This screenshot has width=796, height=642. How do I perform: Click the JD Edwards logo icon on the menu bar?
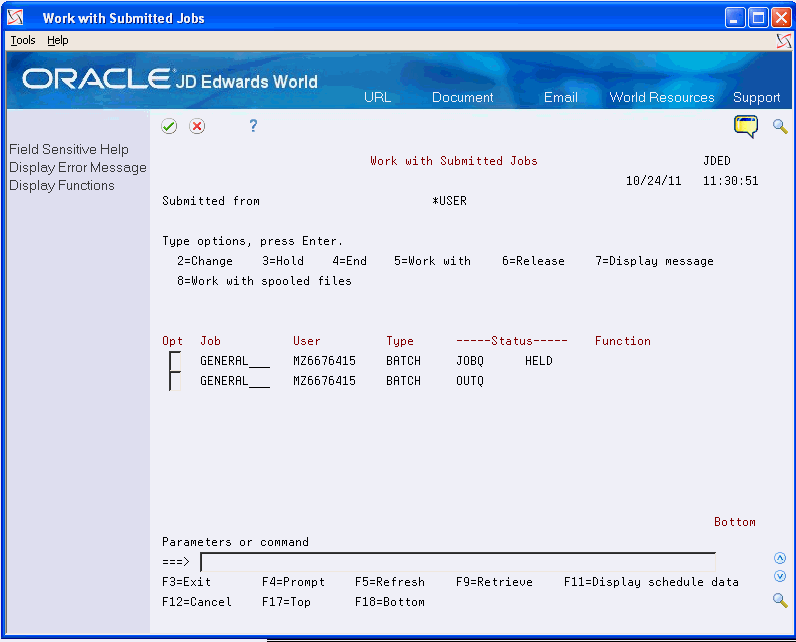(784, 41)
